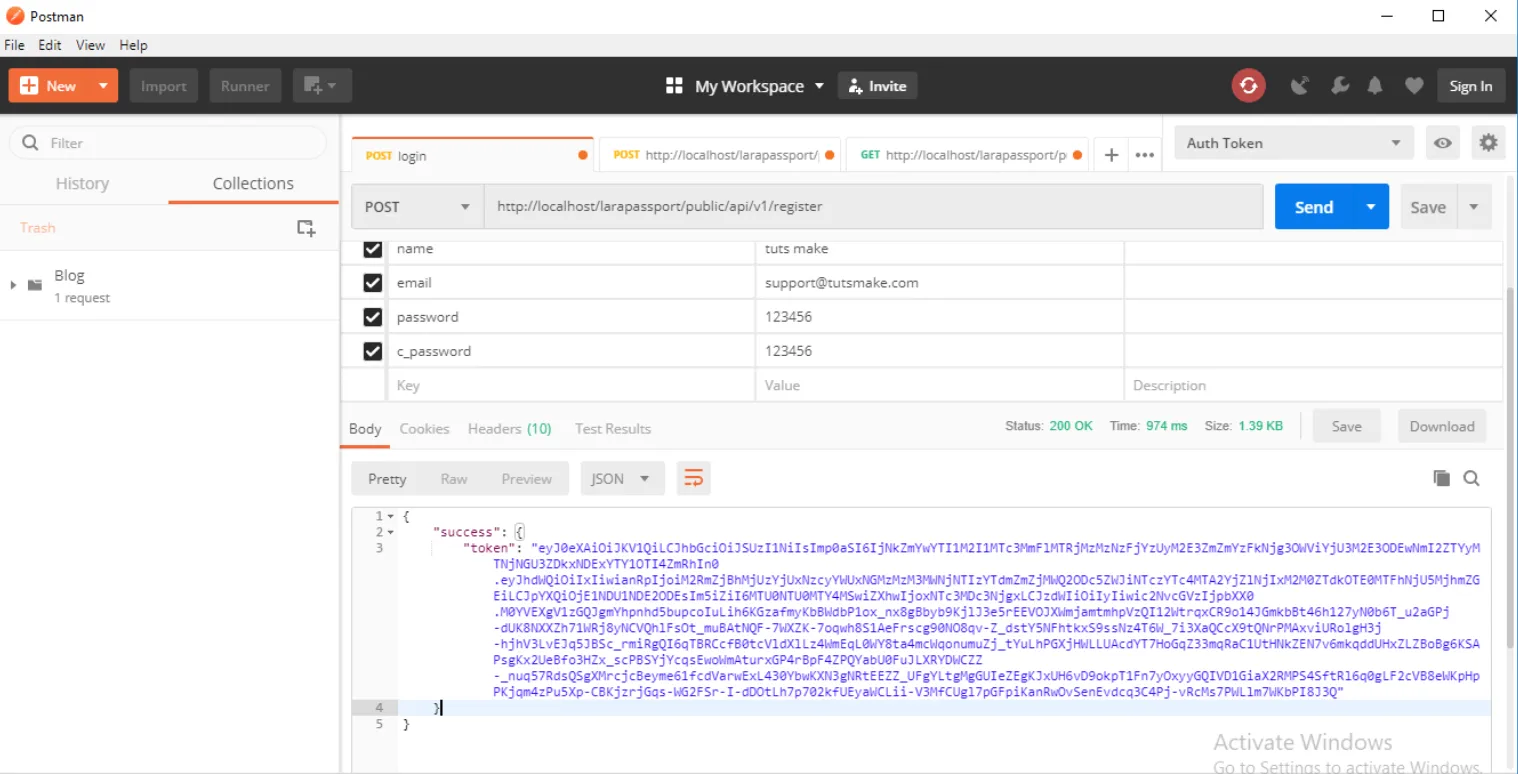Viewport: 1518px width, 774px height.
Task: Click the Download response button
Action: click(1442, 426)
